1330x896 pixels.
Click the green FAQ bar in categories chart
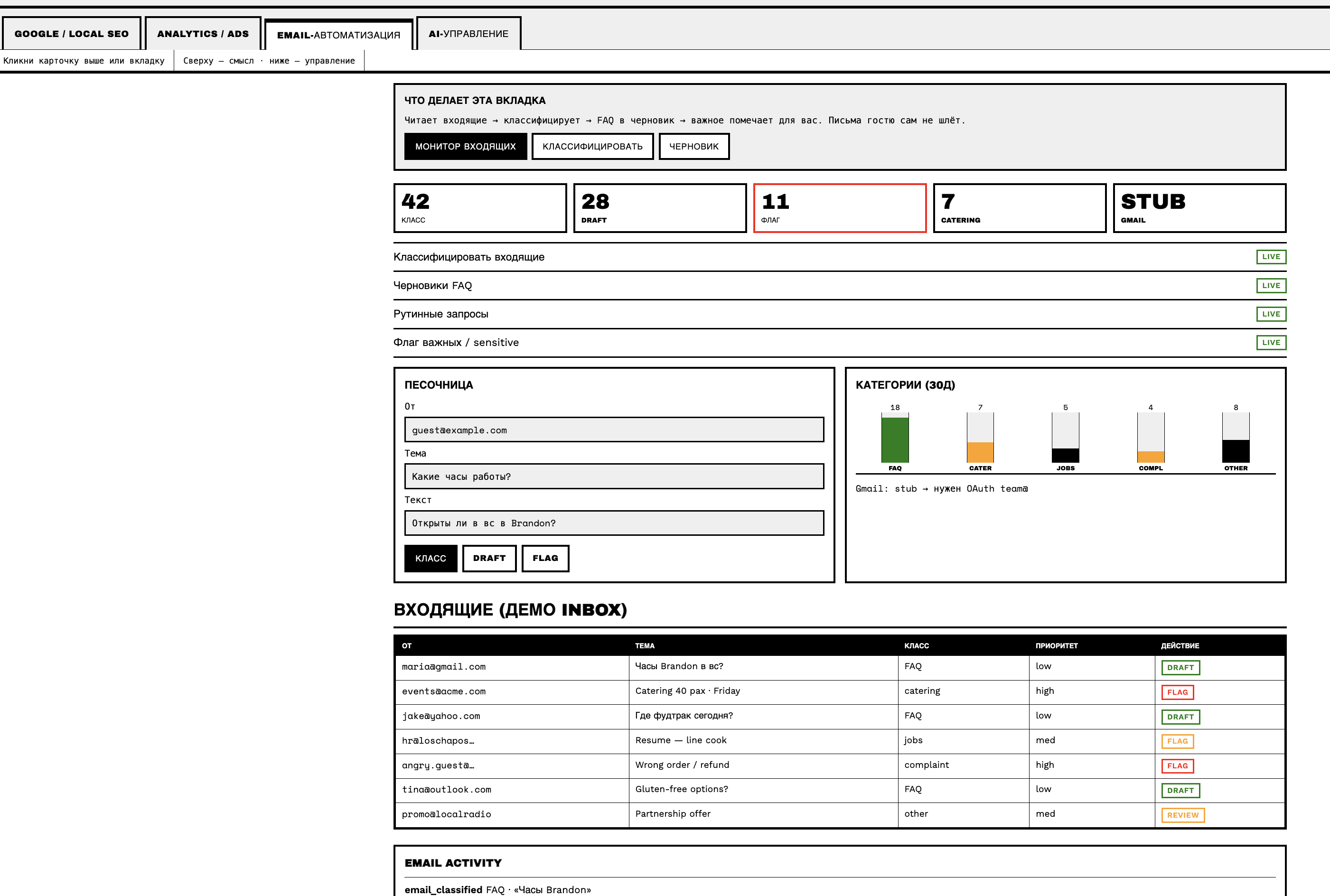coord(895,440)
